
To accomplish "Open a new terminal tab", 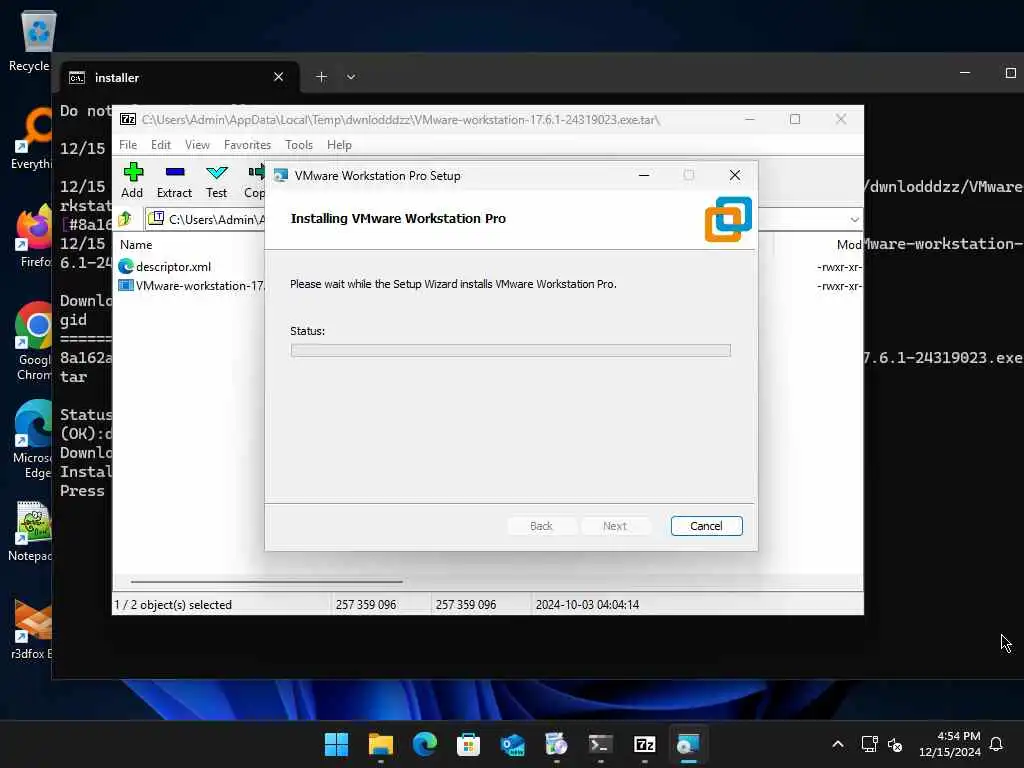I will point(321,77).
